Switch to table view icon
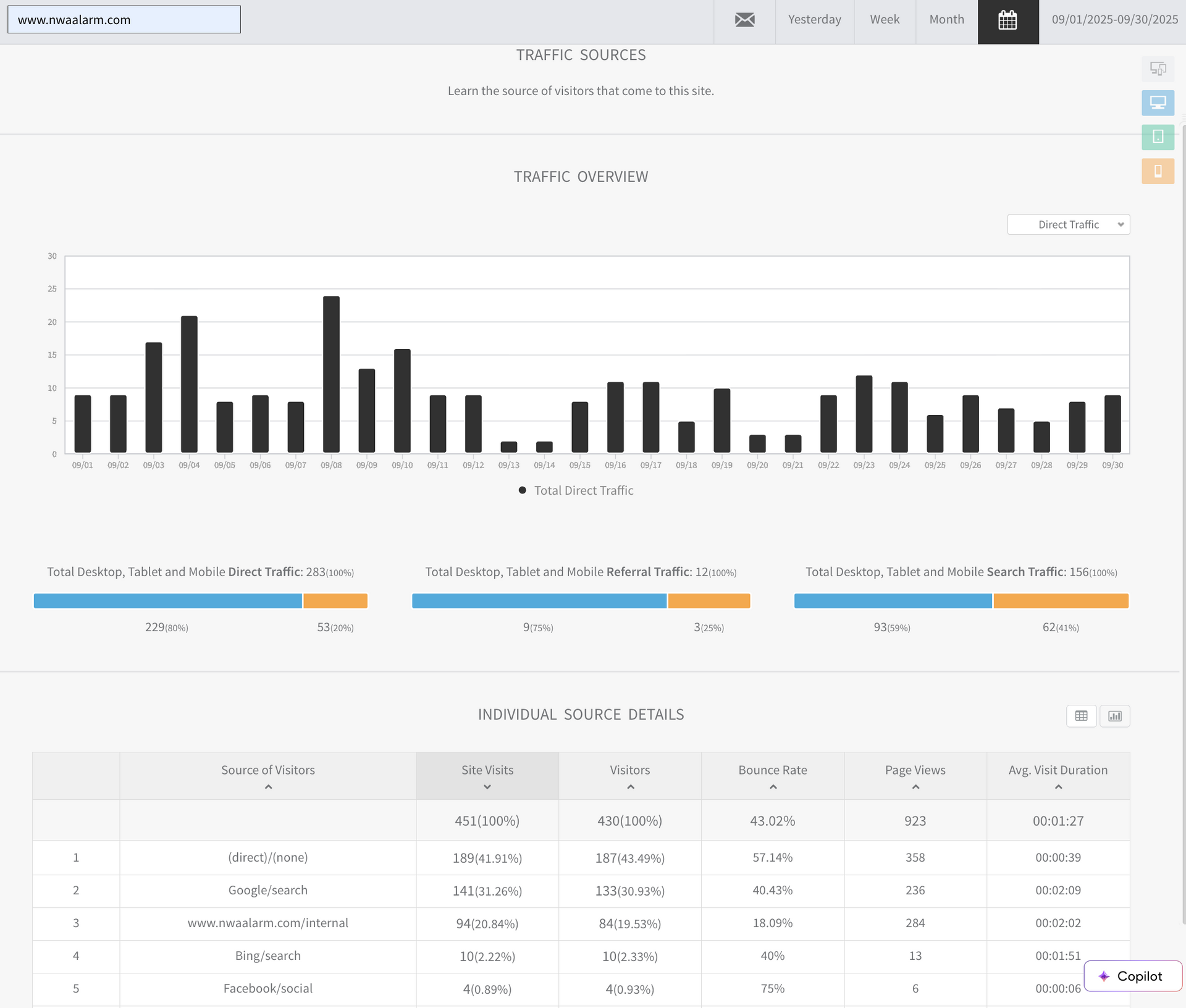The image size is (1186, 1008). [x=1081, y=716]
